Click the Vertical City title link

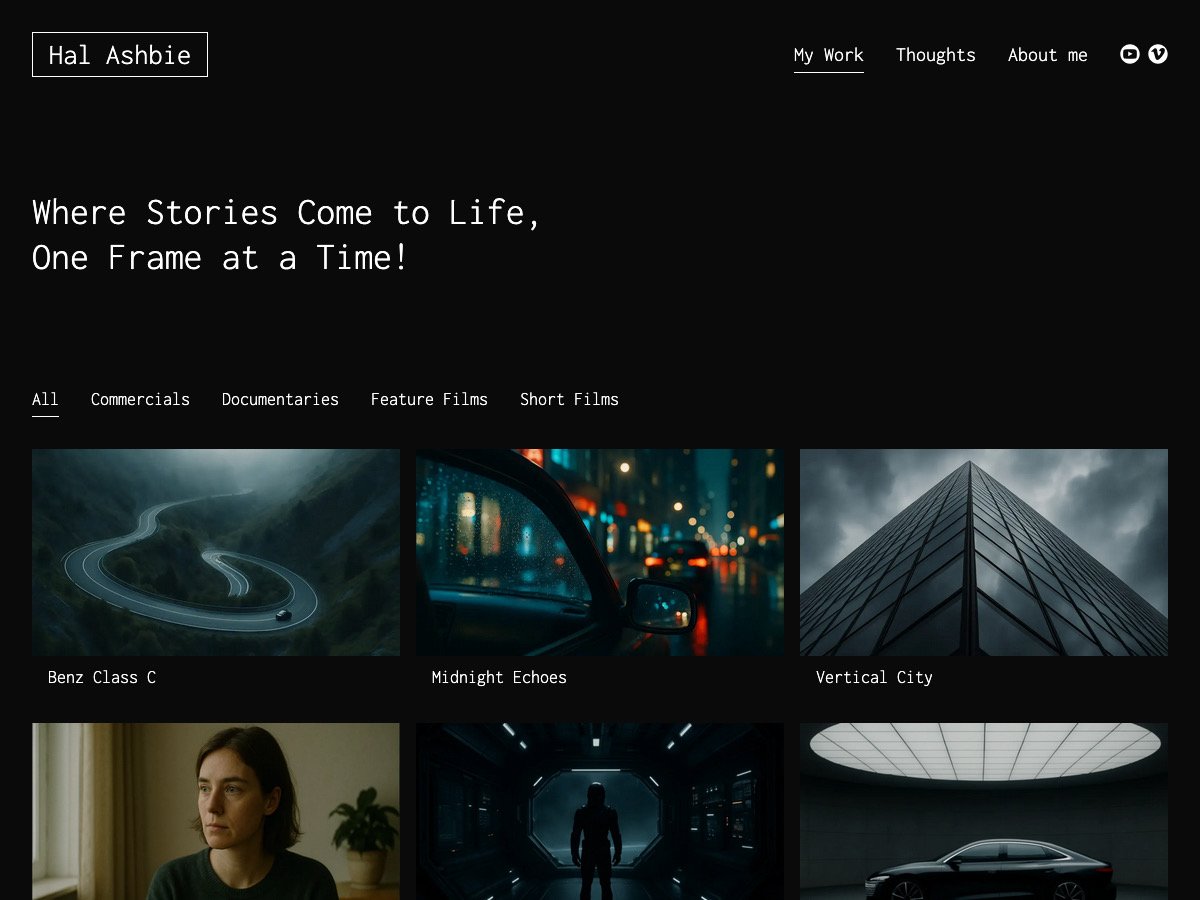pyautogui.click(x=874, y=677)
